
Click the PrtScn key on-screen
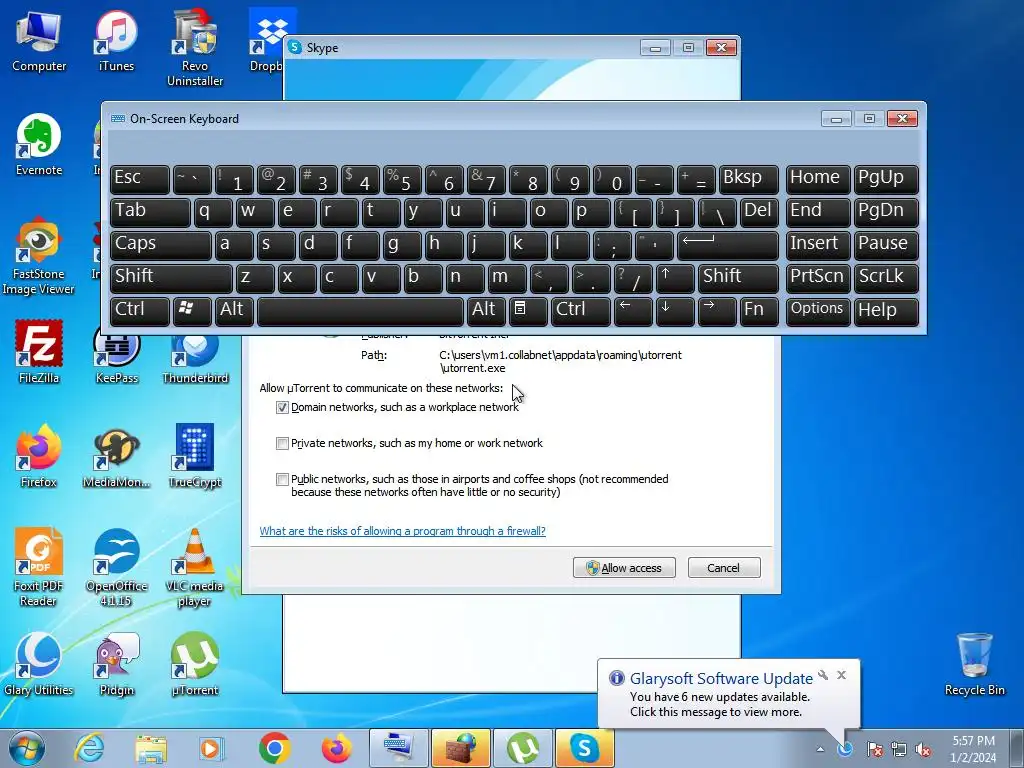pyautogui.click(x=818, y=278)
